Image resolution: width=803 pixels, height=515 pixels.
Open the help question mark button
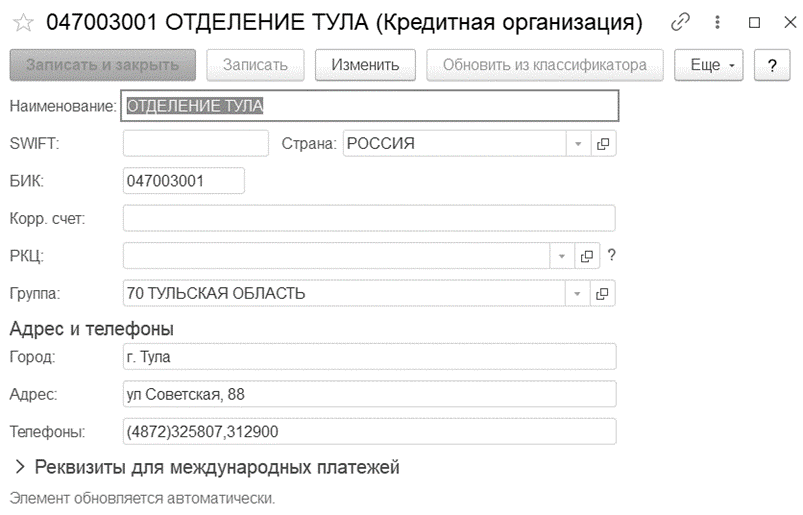coord(772,65)
